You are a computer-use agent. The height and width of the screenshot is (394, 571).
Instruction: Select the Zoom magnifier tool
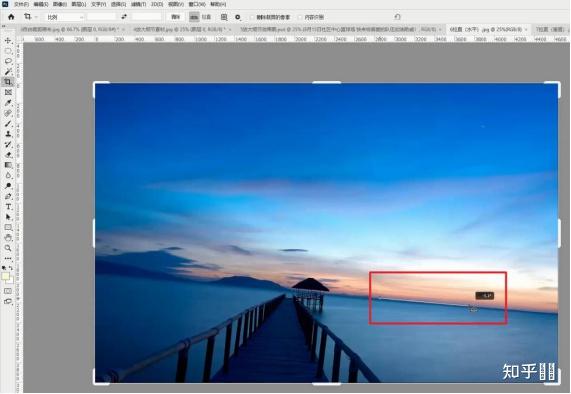(x=8, y=248)
